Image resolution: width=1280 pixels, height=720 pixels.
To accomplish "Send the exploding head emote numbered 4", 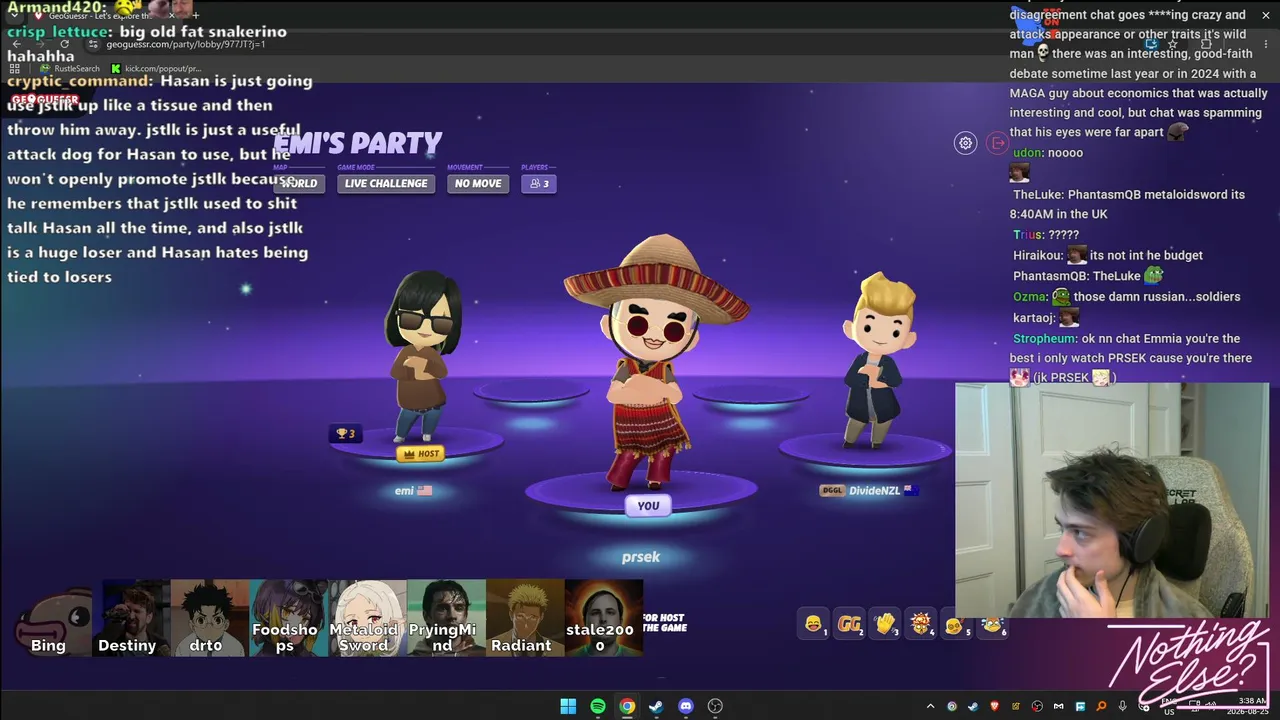I will pos(922,624).
